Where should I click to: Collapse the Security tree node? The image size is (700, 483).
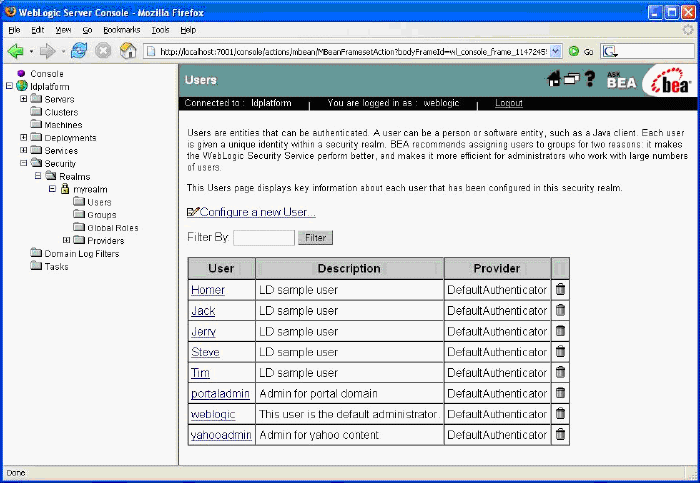[24, 163]
